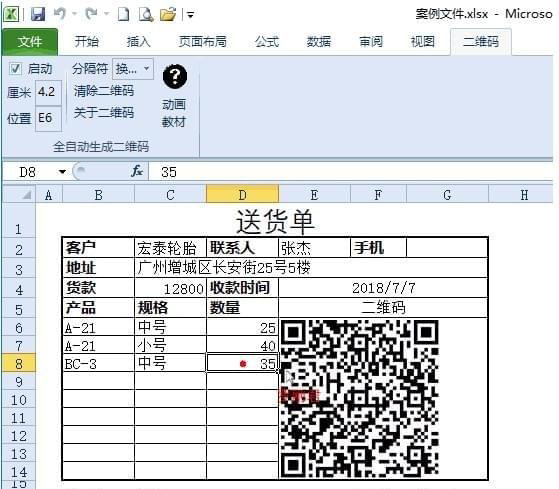Select the 收款时间 label cell
The width and height of the screenshot is (559, 489).
(242, 288)
